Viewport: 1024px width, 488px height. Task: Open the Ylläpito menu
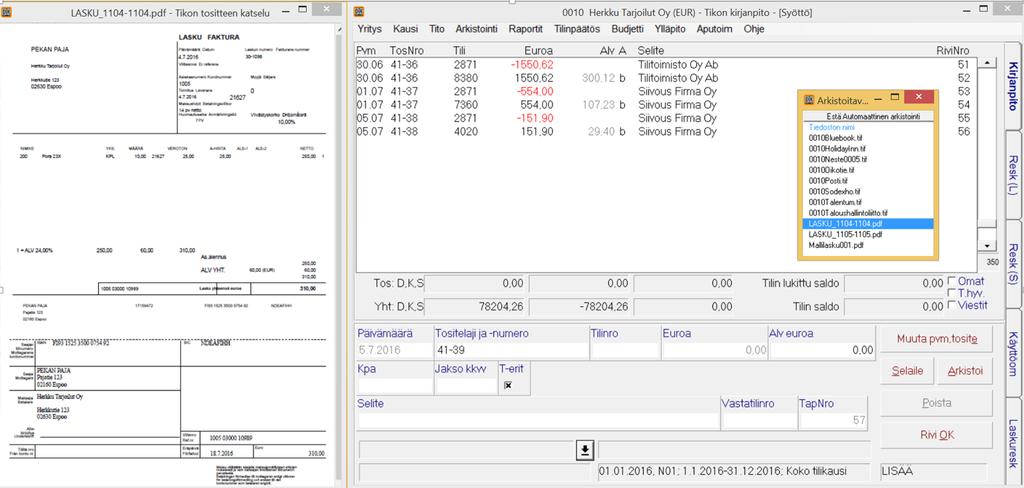[670, 29]
